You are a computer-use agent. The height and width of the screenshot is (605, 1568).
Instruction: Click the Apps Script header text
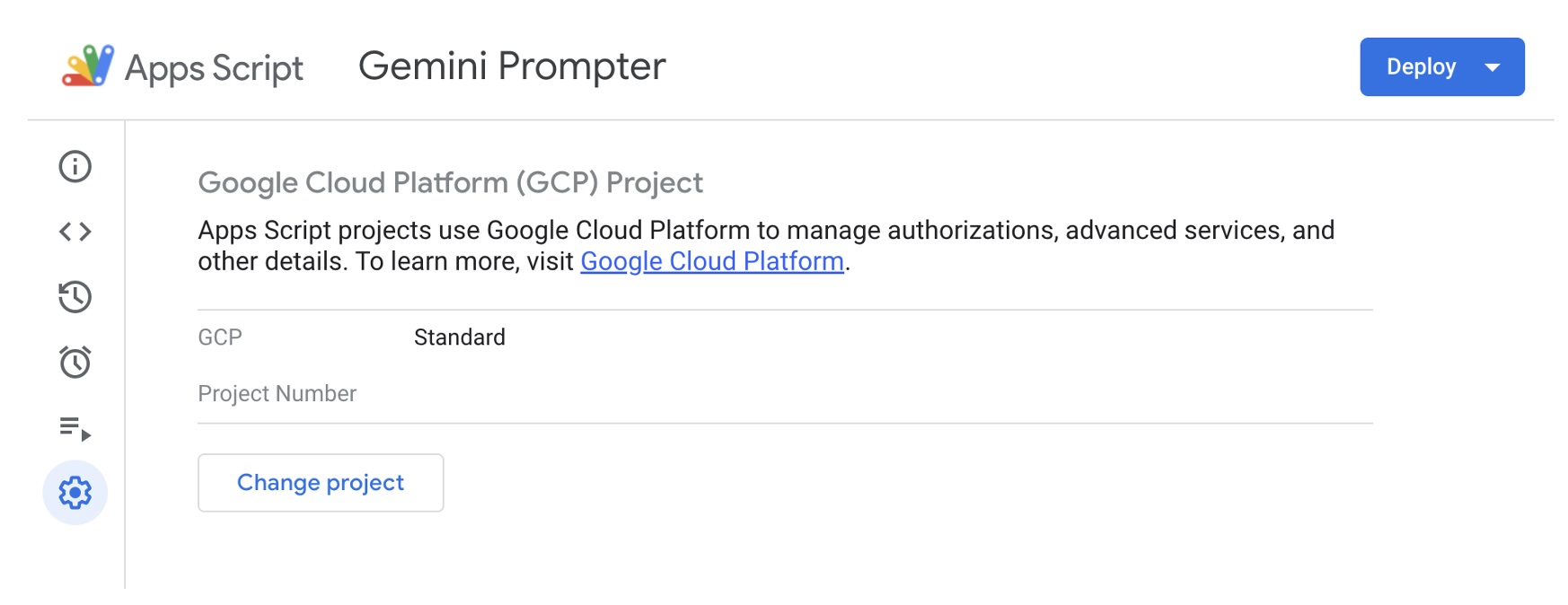214,68
